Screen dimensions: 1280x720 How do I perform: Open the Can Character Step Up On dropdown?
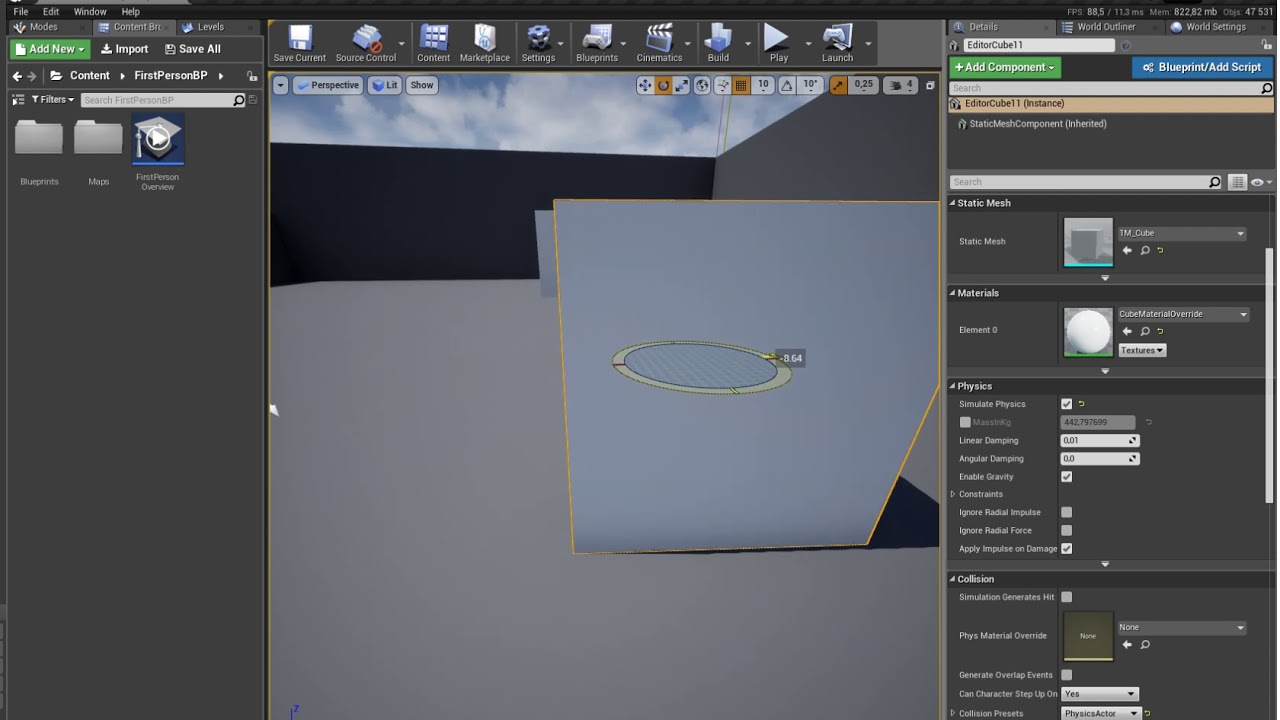(x=1100, y=694)
